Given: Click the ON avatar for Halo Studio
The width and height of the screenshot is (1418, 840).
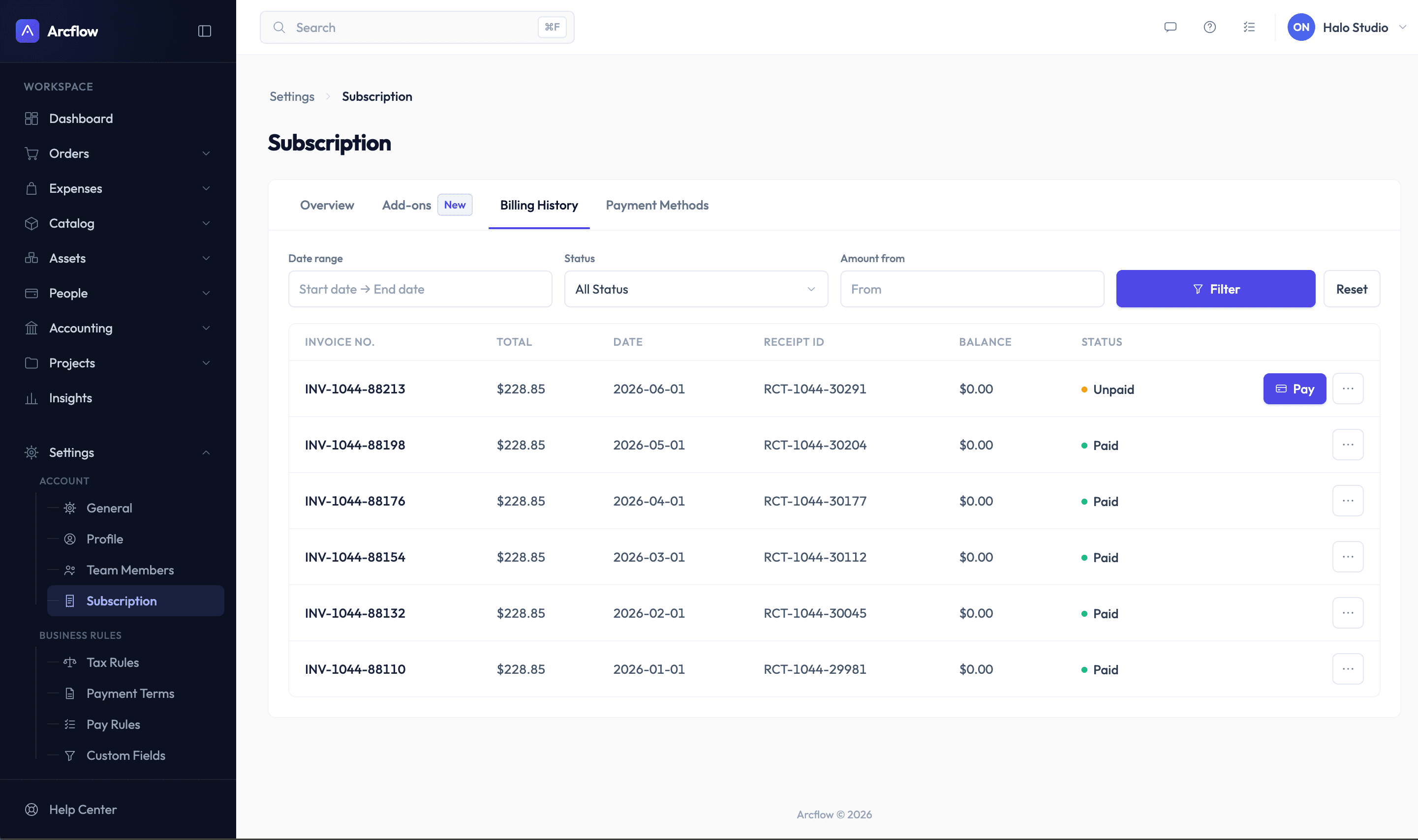Looking at the screenshot, I should [1301, 27].
